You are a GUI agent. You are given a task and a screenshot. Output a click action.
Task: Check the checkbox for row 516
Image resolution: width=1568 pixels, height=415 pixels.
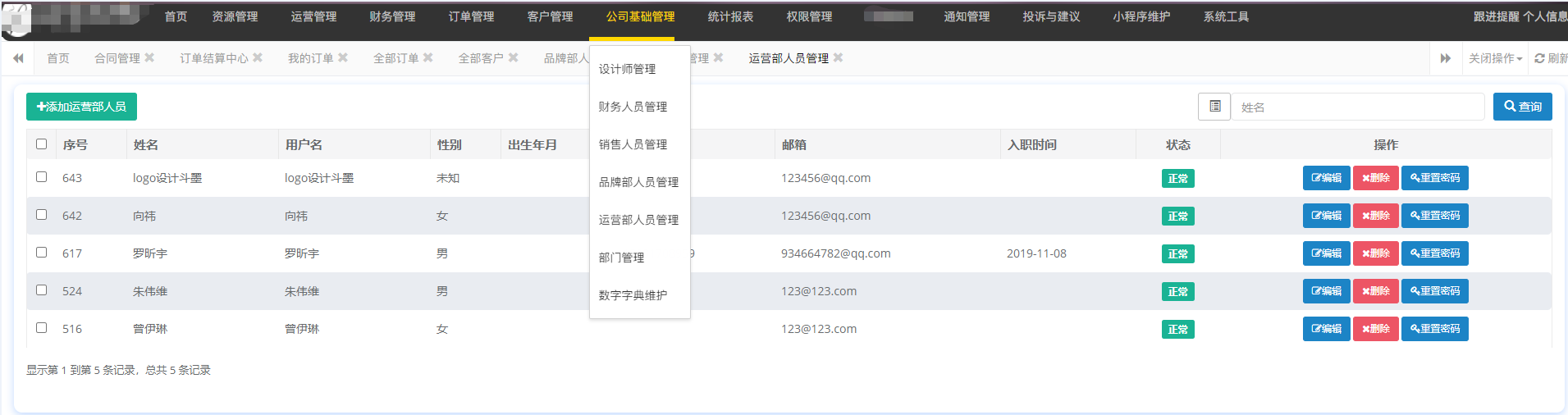tap(42, 328)
